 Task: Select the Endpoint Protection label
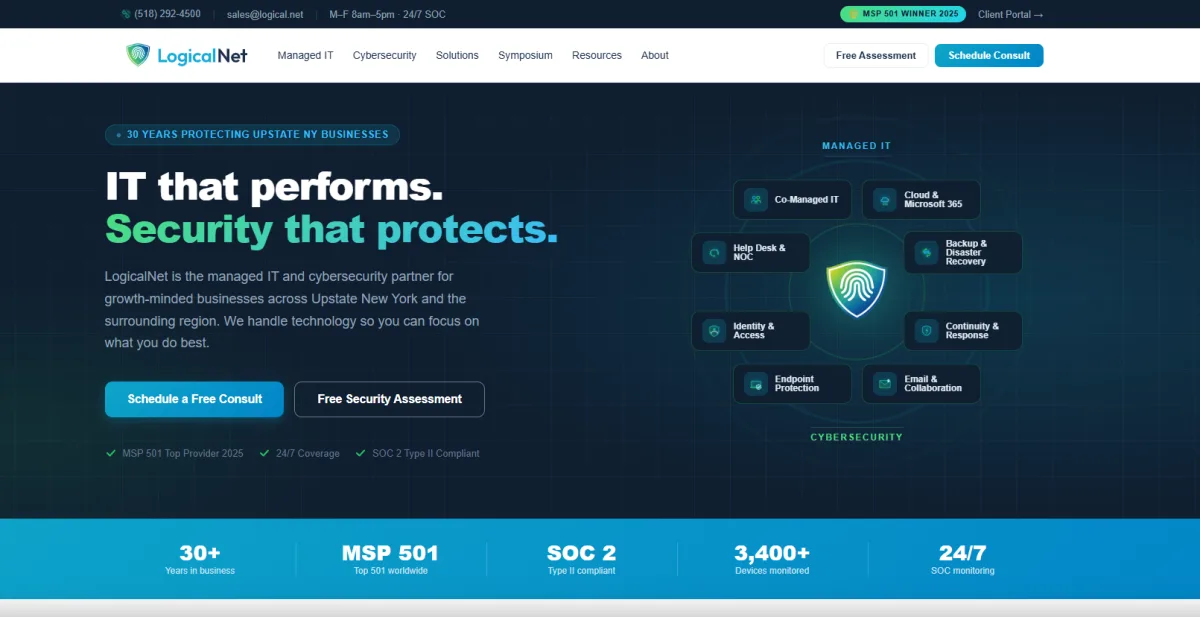797,383
